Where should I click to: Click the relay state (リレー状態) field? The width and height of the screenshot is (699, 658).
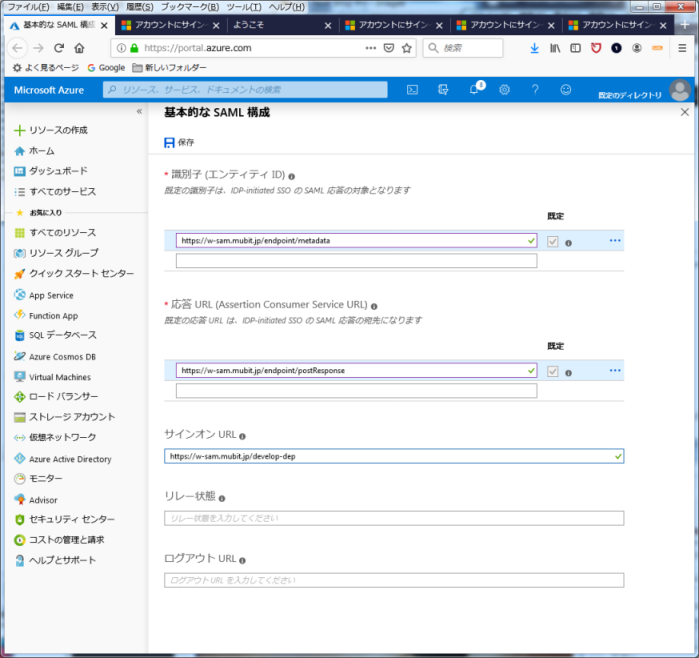point(394,518)
